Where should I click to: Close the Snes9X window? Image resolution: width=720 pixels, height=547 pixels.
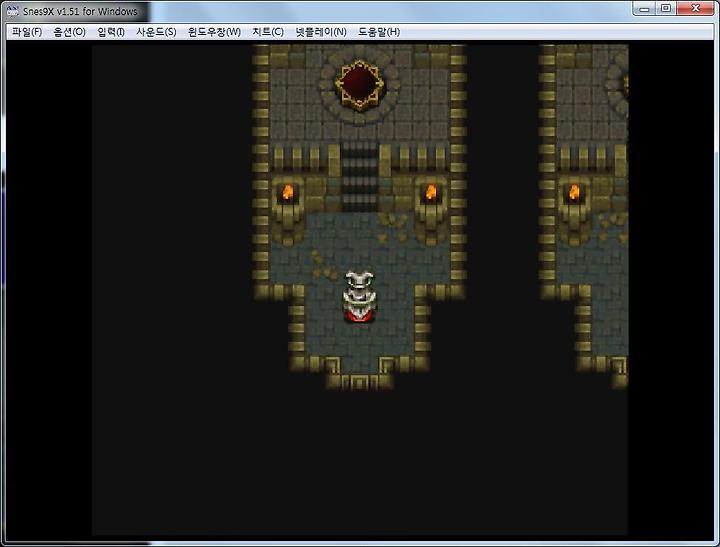pyautogui.click(x=695, y=9)
